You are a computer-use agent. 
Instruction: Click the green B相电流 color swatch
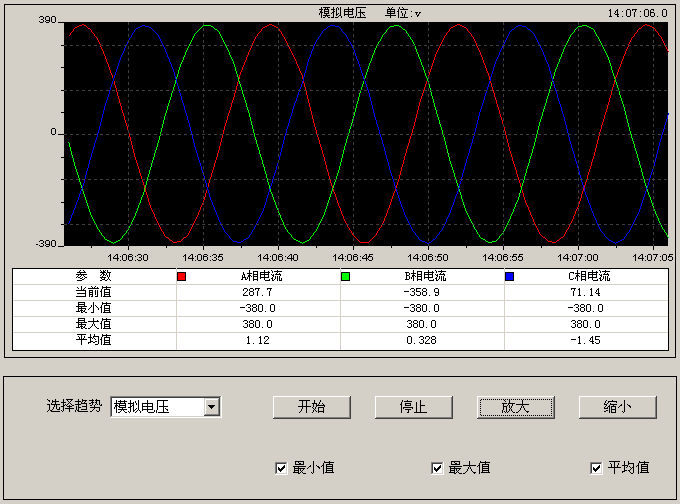pyautogui.click(x=345, y=276)
